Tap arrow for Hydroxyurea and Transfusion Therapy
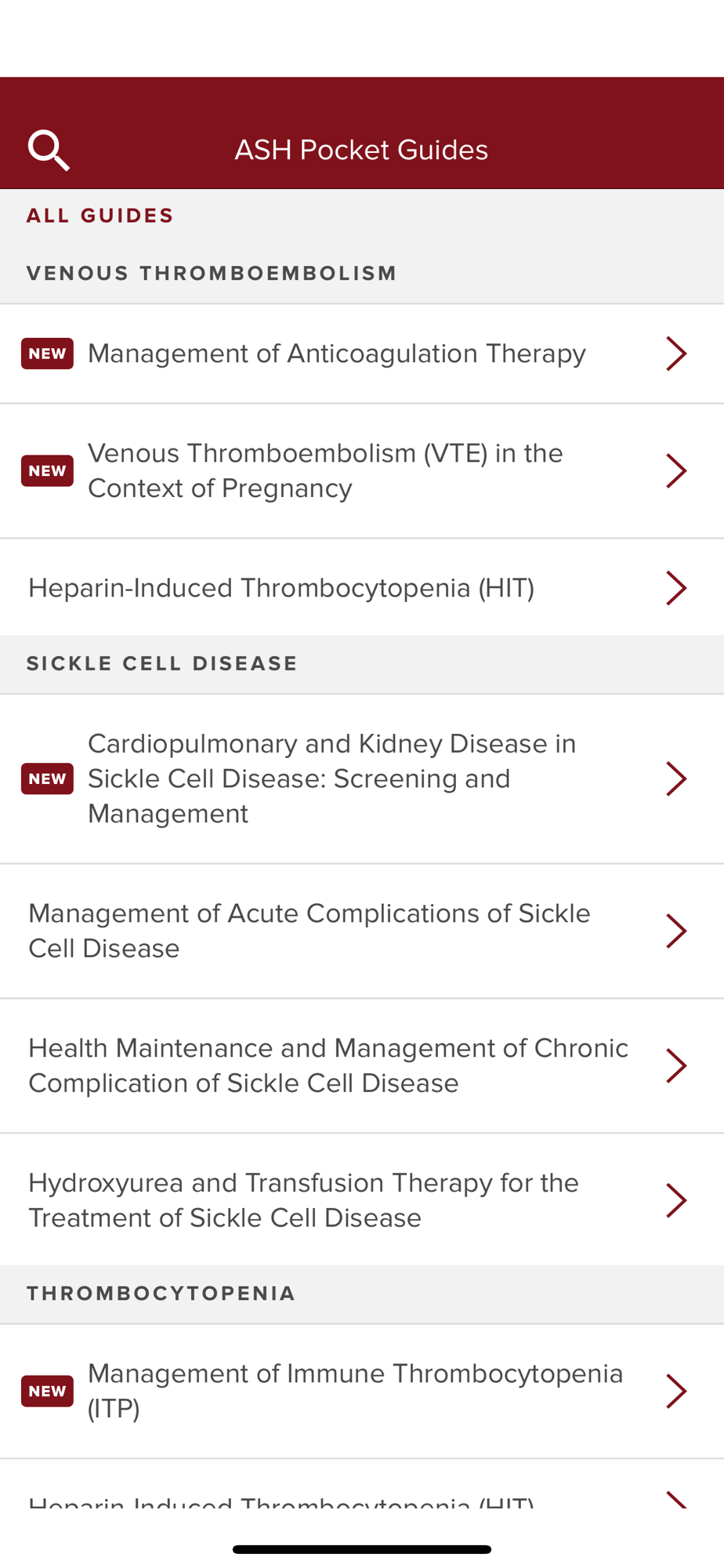The width and height of the screenshot is (724, 1568). tap(675, 1200)
